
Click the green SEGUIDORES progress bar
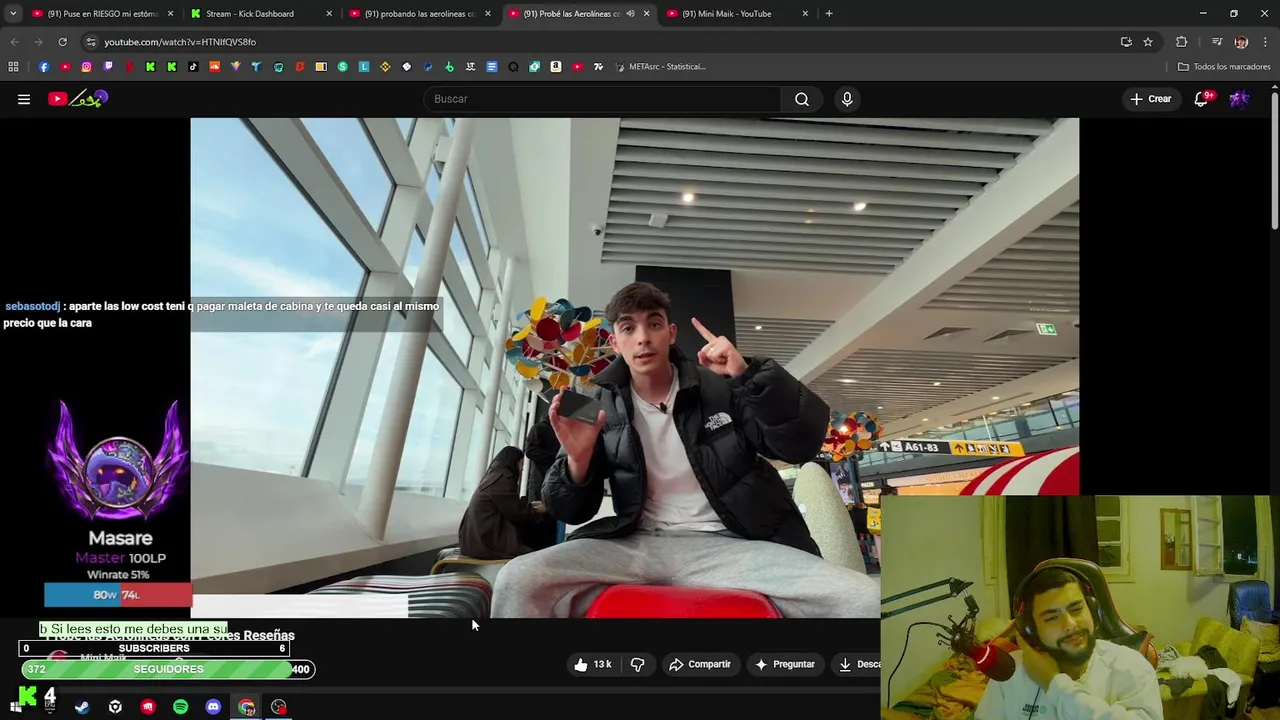tap(168, 669)
